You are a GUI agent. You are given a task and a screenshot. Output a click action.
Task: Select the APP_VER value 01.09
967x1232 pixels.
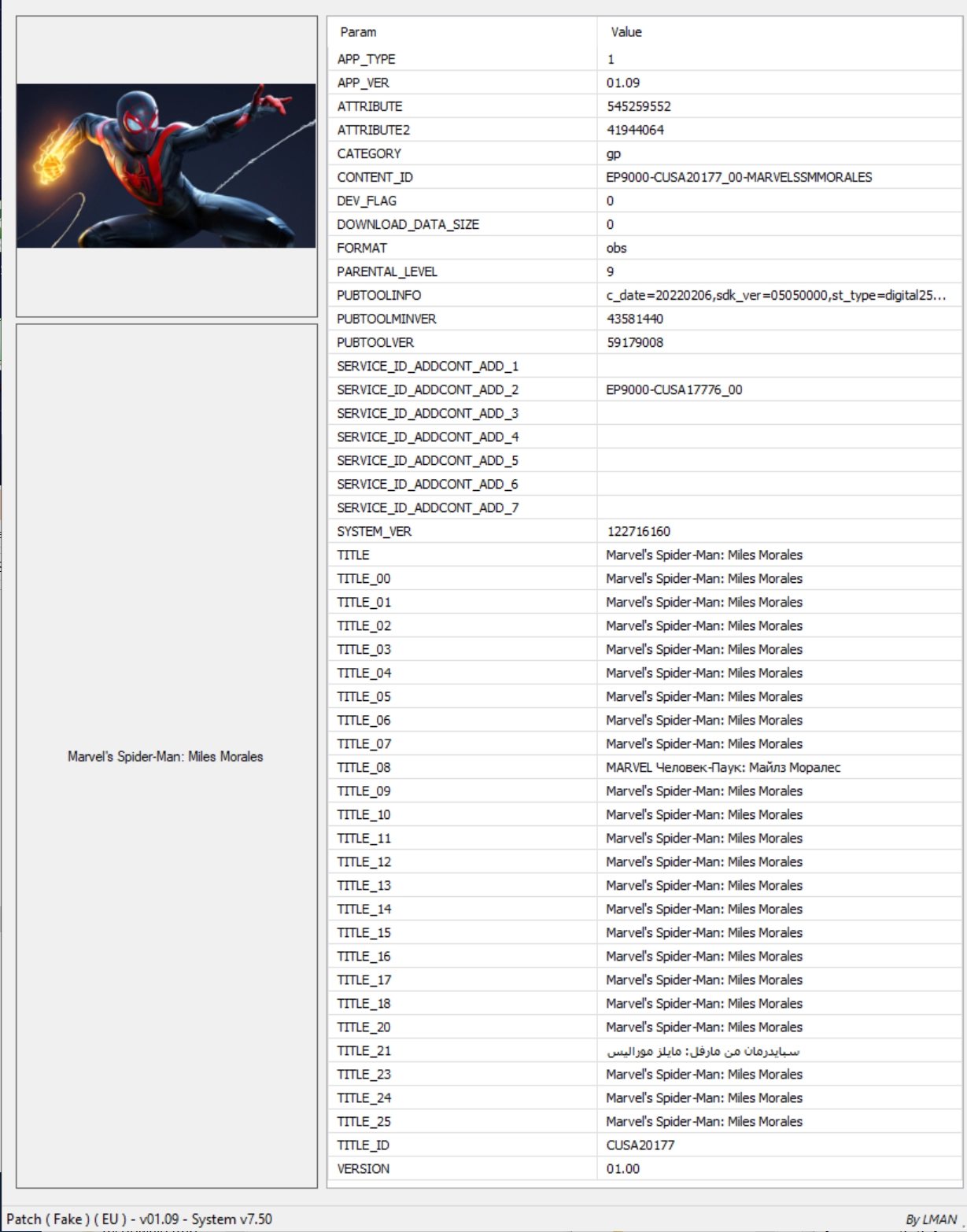(x=623, y=83)
